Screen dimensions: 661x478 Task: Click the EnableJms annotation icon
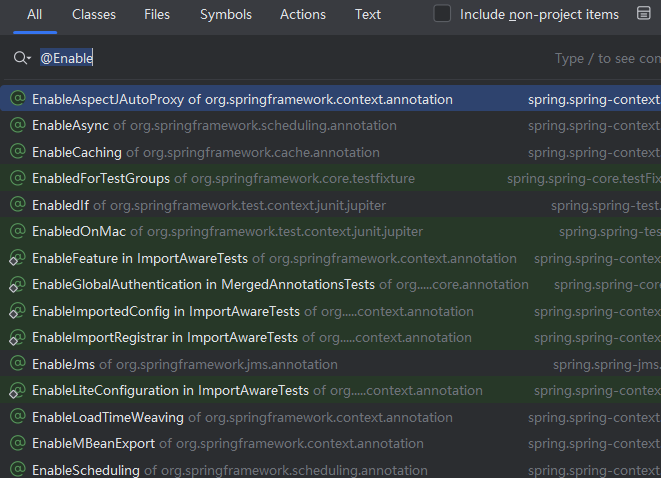(17, 364)
